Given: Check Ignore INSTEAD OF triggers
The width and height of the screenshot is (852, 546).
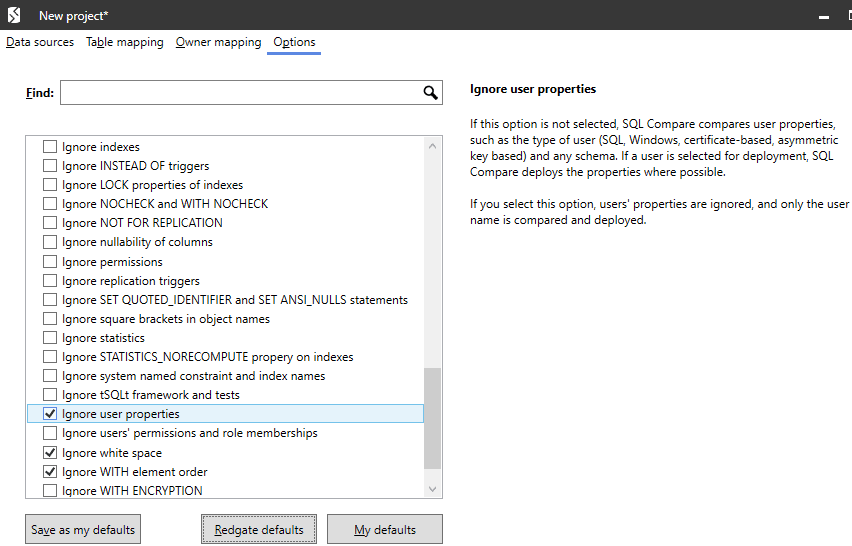Looking at the screenshot, I should click(50, 166).
